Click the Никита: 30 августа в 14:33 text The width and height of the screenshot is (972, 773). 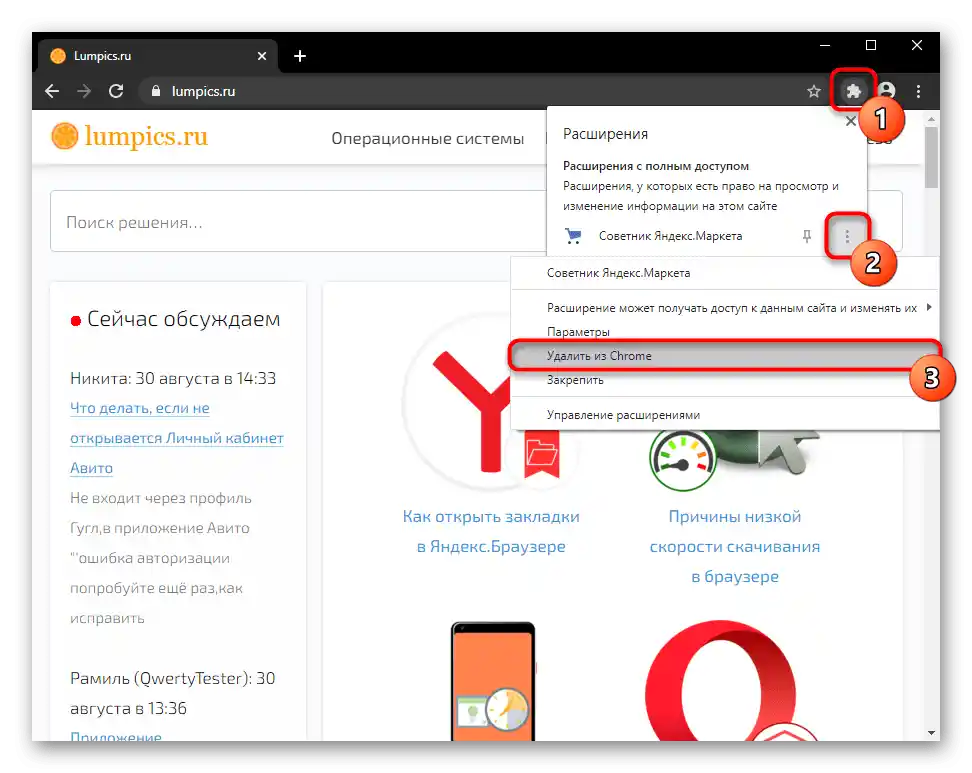coord(173,378)
